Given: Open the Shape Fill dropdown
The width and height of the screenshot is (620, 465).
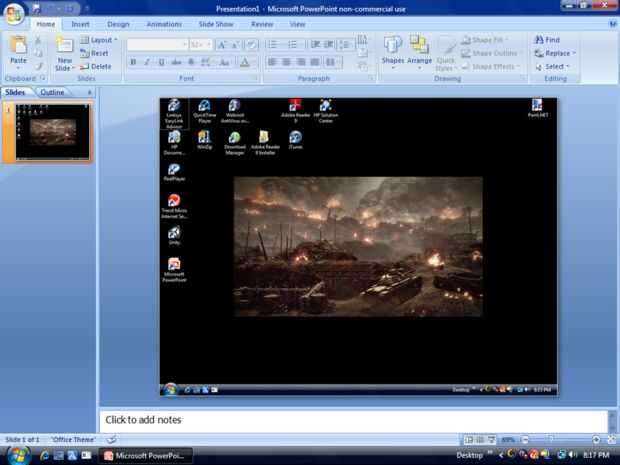Looking at the screenshot, I should tap(485, 40).
